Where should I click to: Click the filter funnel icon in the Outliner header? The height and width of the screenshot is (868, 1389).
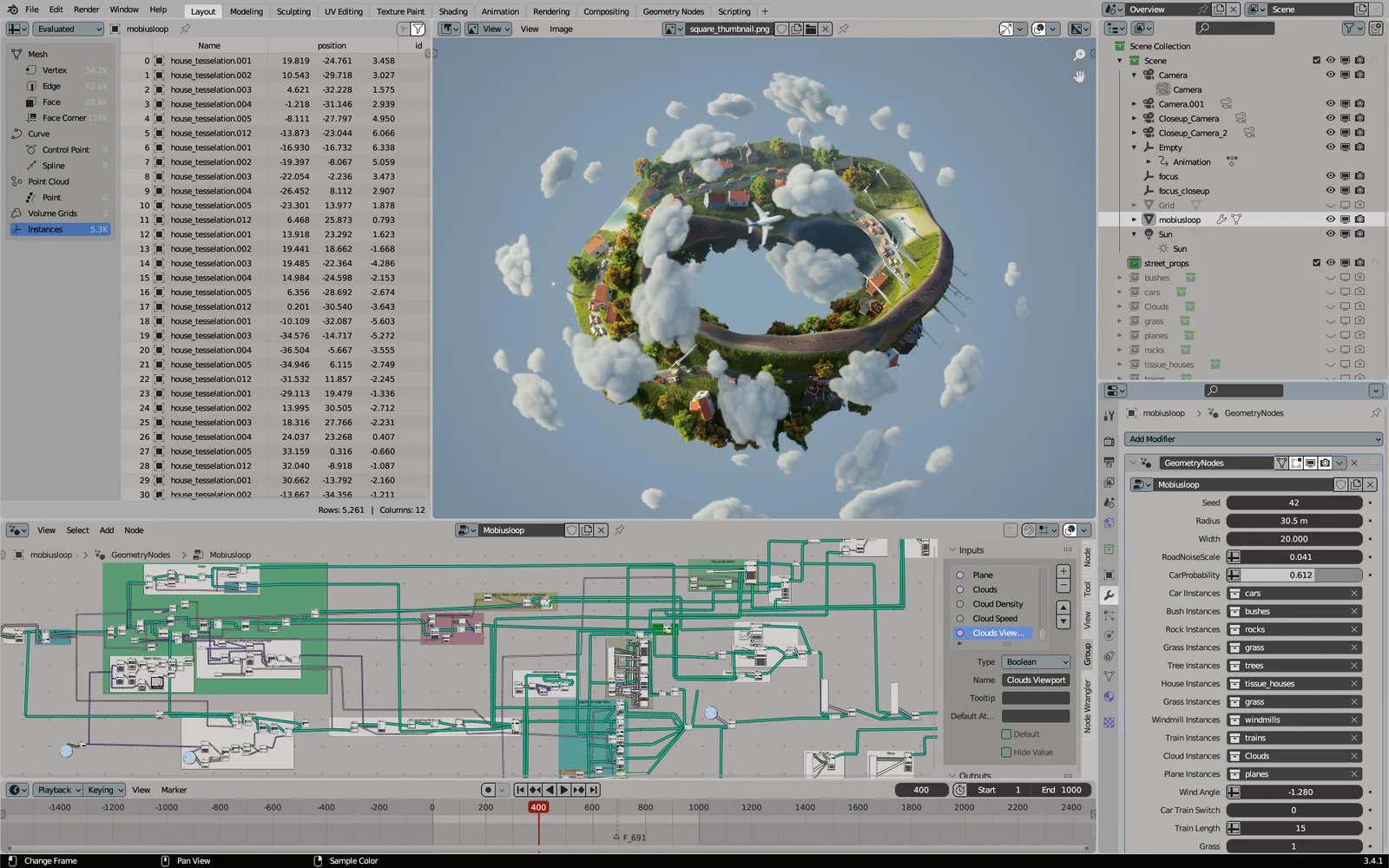tap(1351, 28)
